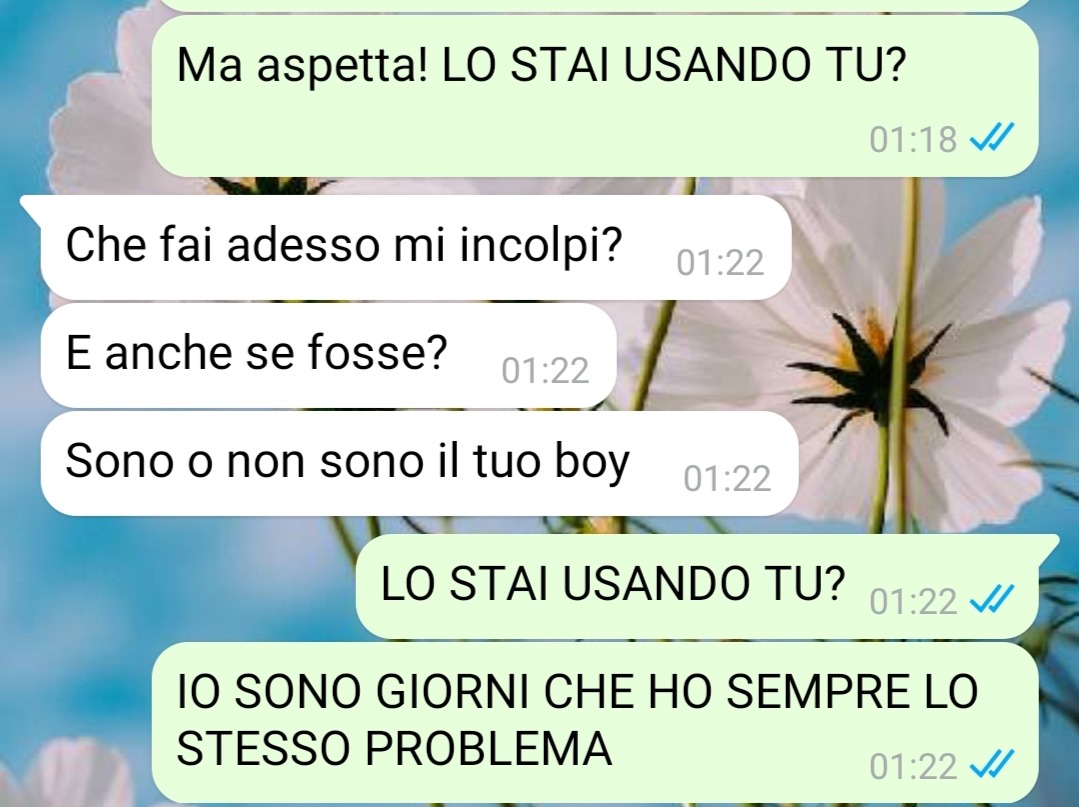1079x807 pixels.
Task: Select message 'Sono o non sono il tuo boy'
Action: 419,463
